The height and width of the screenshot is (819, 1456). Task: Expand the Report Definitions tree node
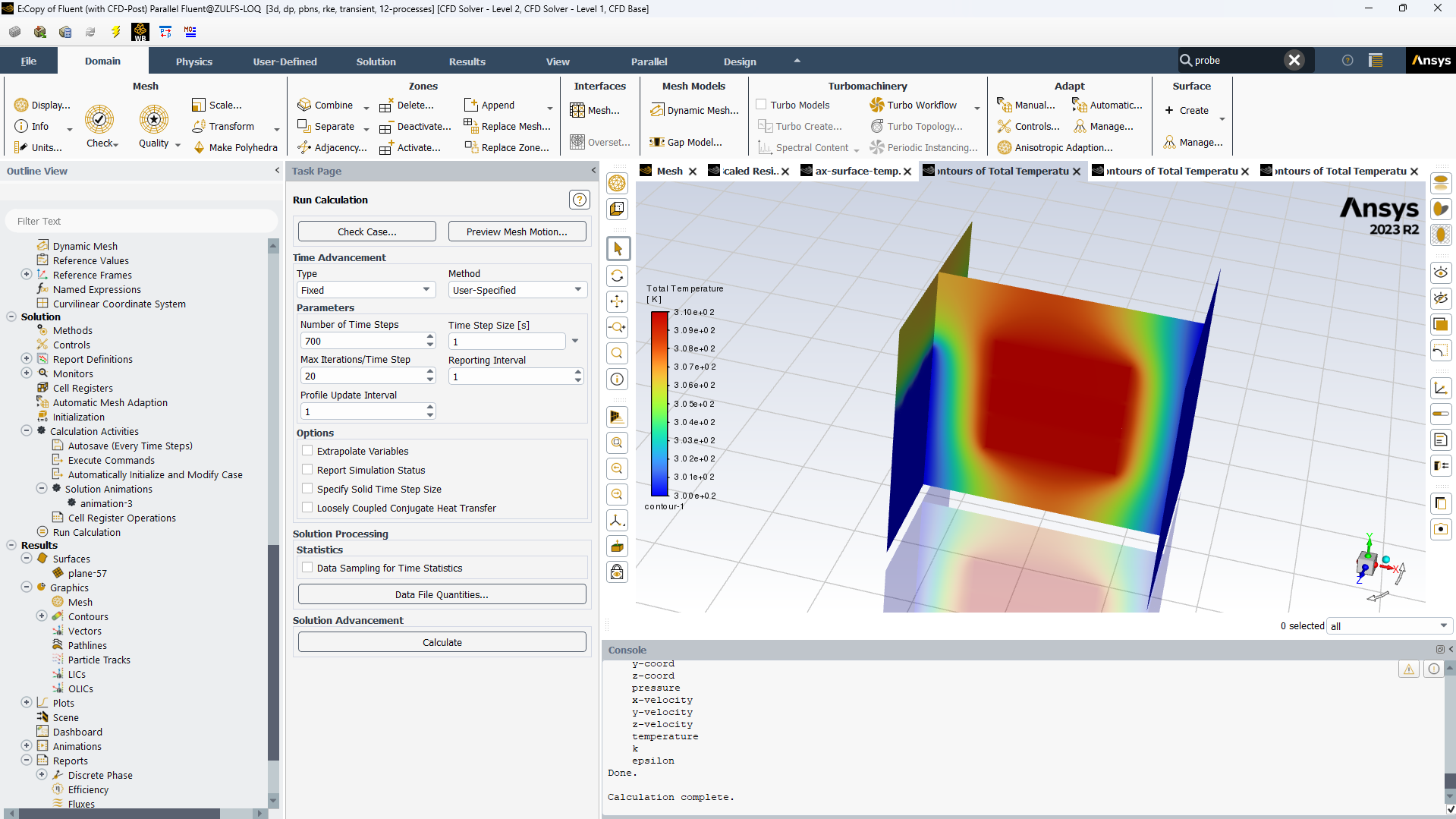tap(27, 359)
